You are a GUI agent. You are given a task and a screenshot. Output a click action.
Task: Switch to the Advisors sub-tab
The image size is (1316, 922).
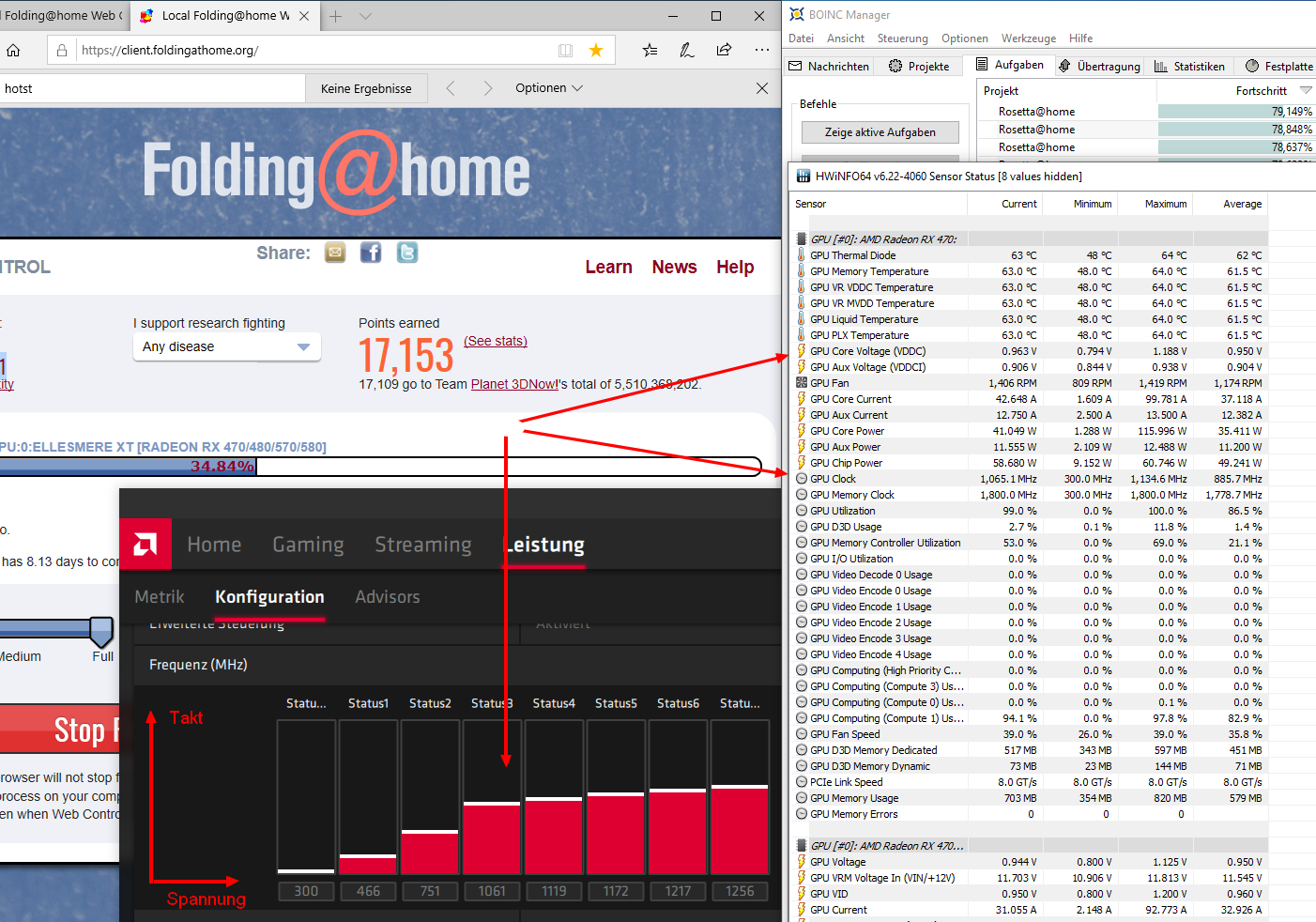[x=388, y=597]
